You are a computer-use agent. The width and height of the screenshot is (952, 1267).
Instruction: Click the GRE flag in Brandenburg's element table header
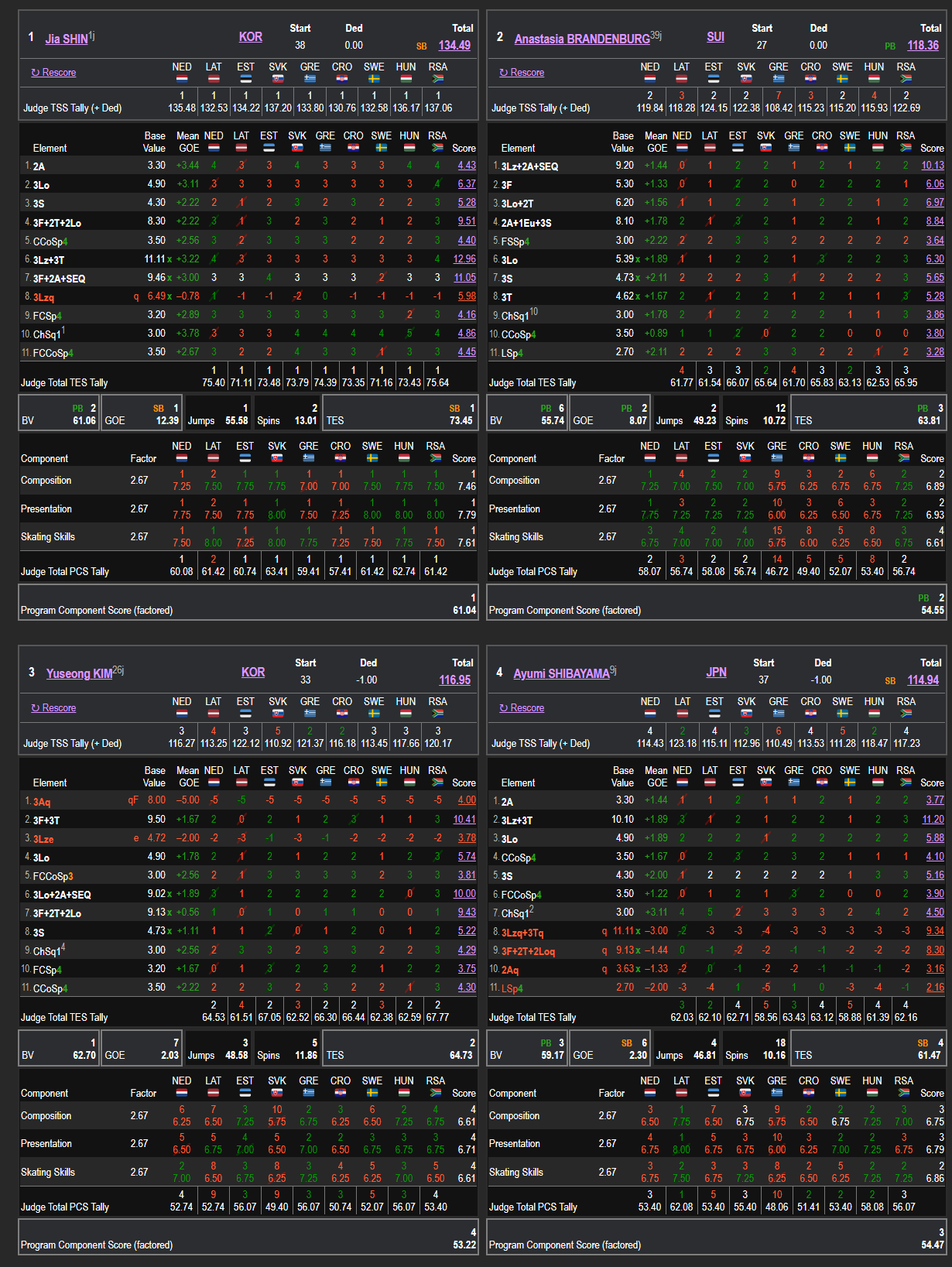coord(794,147)
